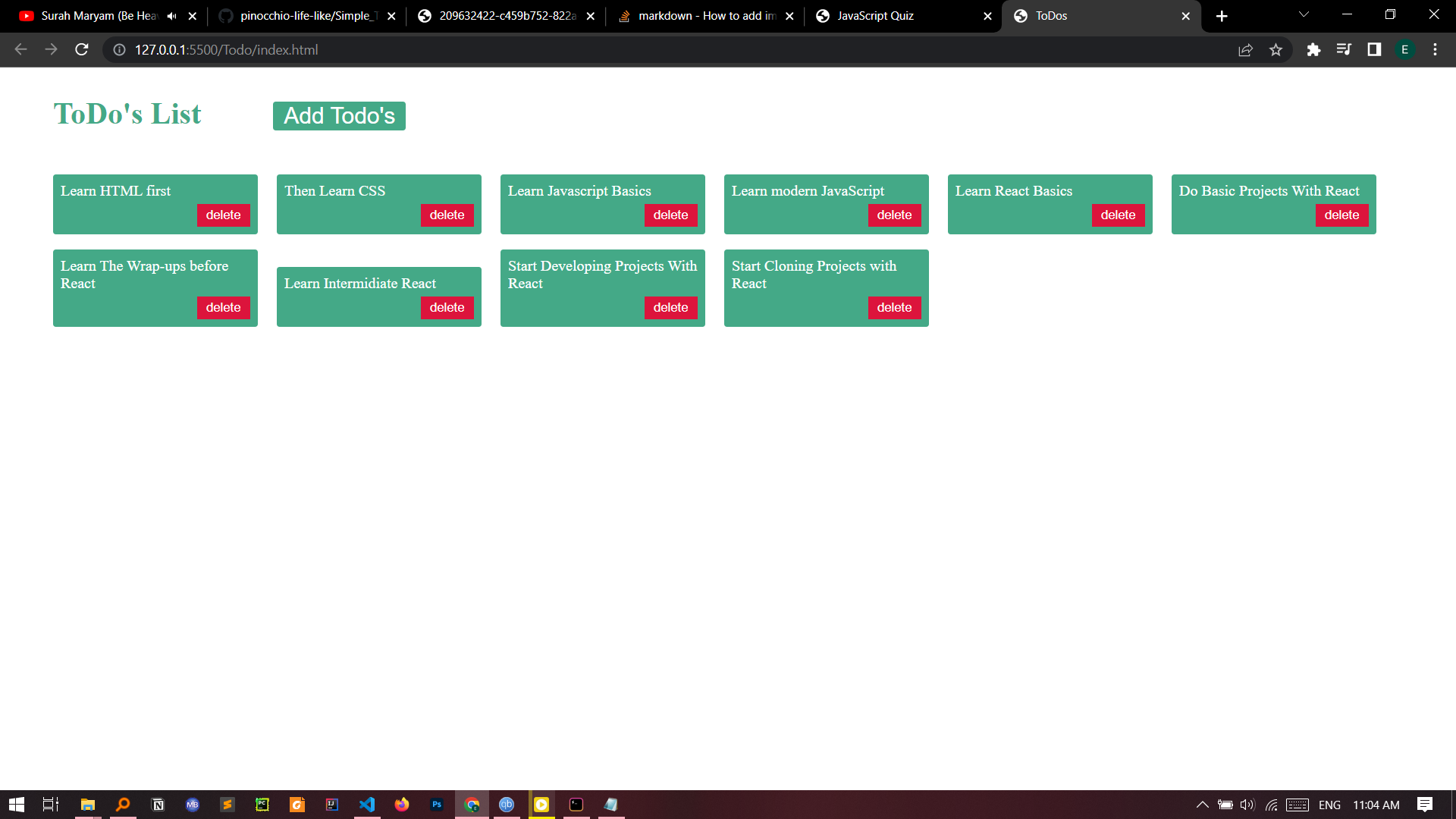1456x819 pixels.
Task: Open the tab search dropdown chevron
Action: [x=1303, y=15]
